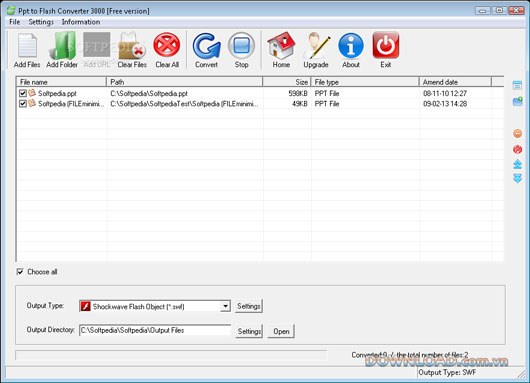Viewport: 530px width, 383px height.
Task: Click Settings button beside Output Directory
Action: 249,331
